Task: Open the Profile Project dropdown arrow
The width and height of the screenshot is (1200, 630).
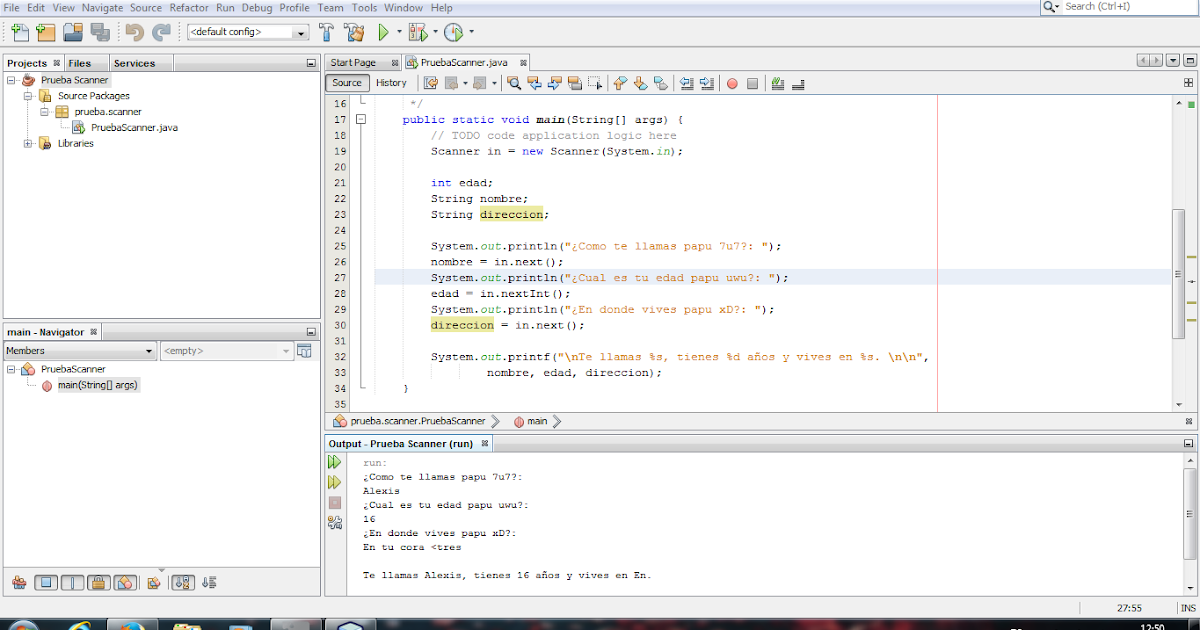Action: tap(471, 32)
